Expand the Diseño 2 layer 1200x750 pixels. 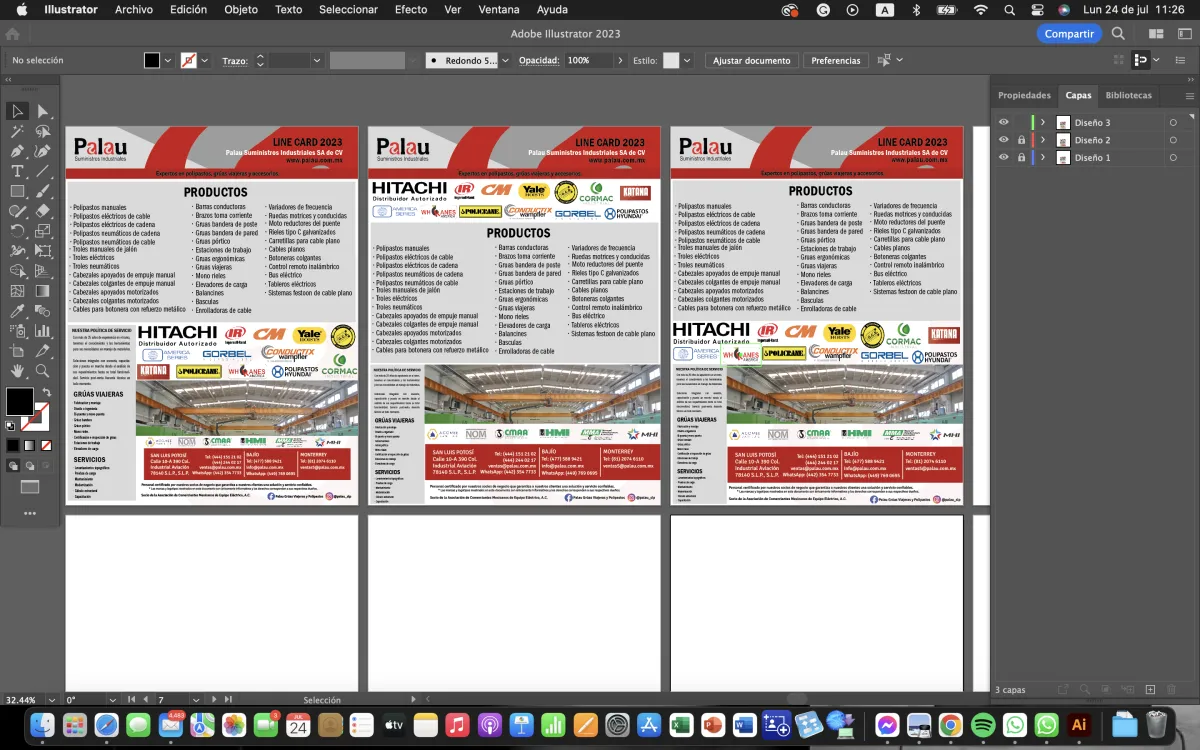pos(1043,140)
